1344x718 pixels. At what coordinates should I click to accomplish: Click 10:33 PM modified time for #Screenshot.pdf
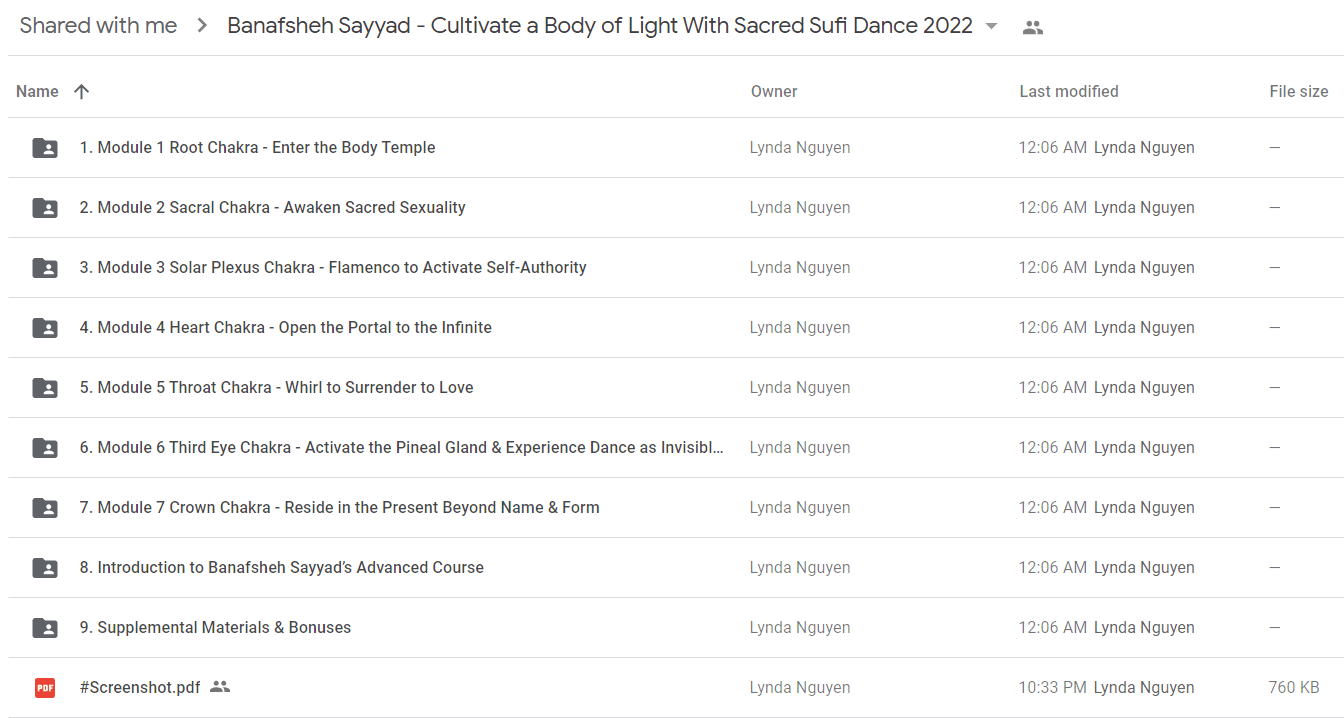1052,687
